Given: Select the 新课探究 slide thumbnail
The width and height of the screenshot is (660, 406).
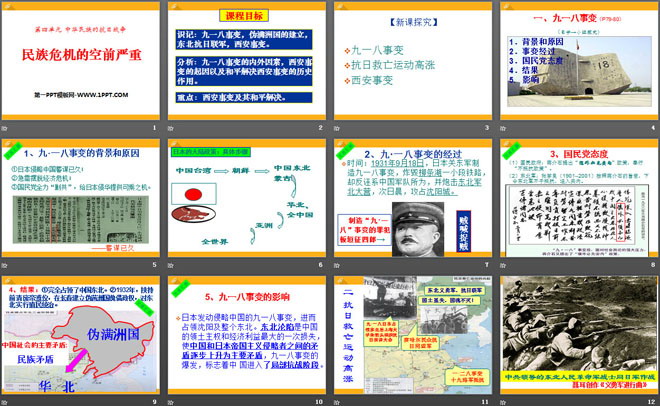Looking at the screenshot, I should point(413,61).
